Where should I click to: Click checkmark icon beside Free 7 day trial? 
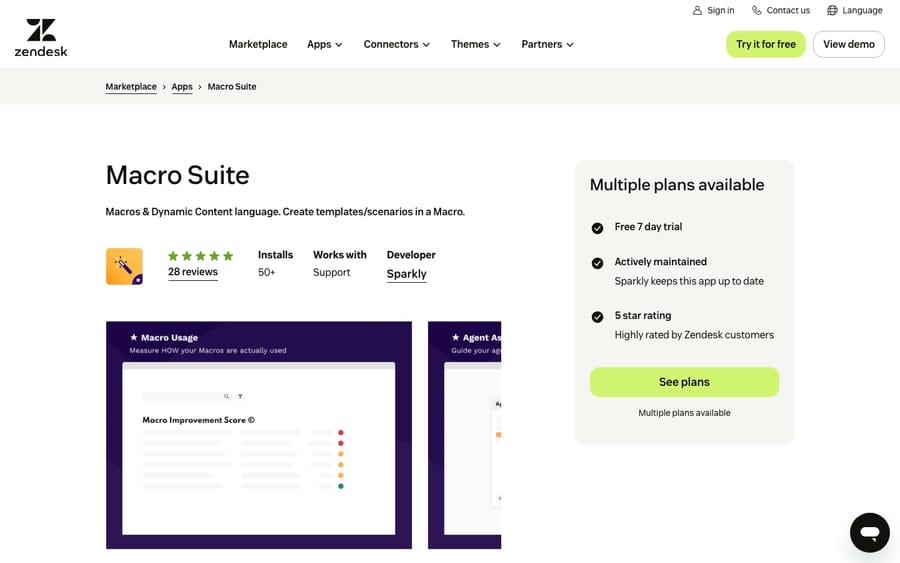pyautogui.click(x=597, y=228)
